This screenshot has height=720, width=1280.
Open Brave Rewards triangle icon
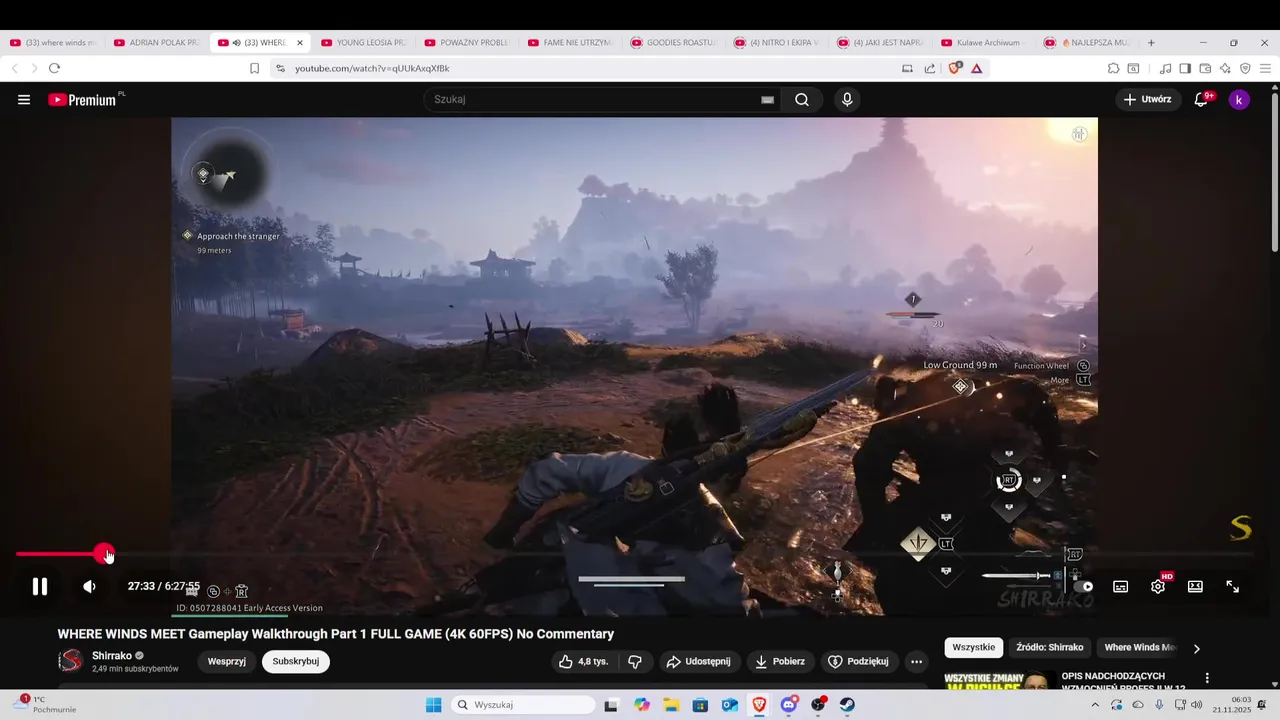pyautogui.click(x=977, y=68)
